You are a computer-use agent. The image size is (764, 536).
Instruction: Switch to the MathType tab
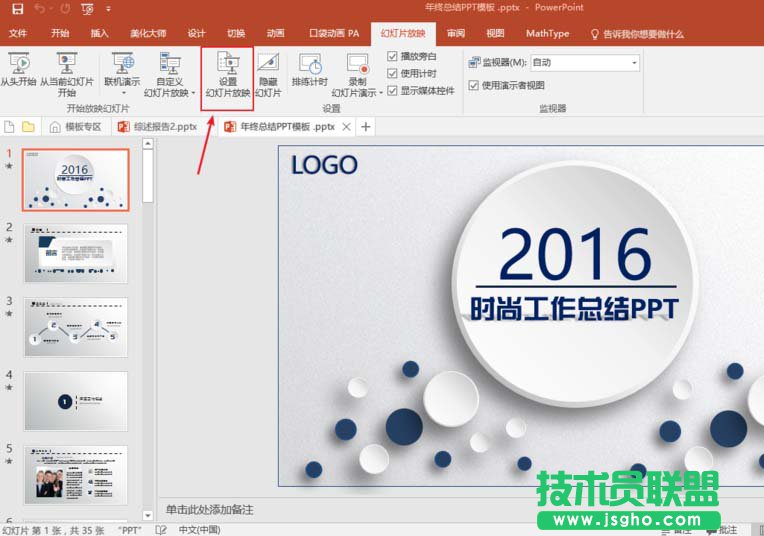547,33
